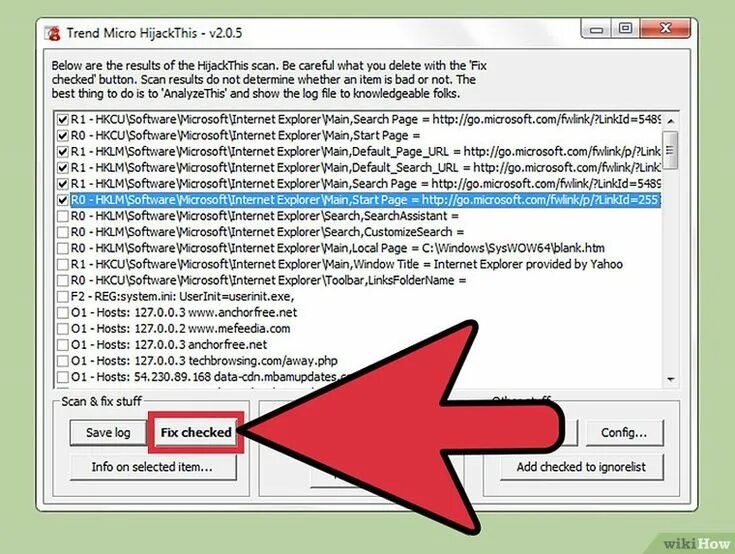
Task: Uncheck the R1 HKLM Default_Search_URL entry
Action: coord(62,168)
